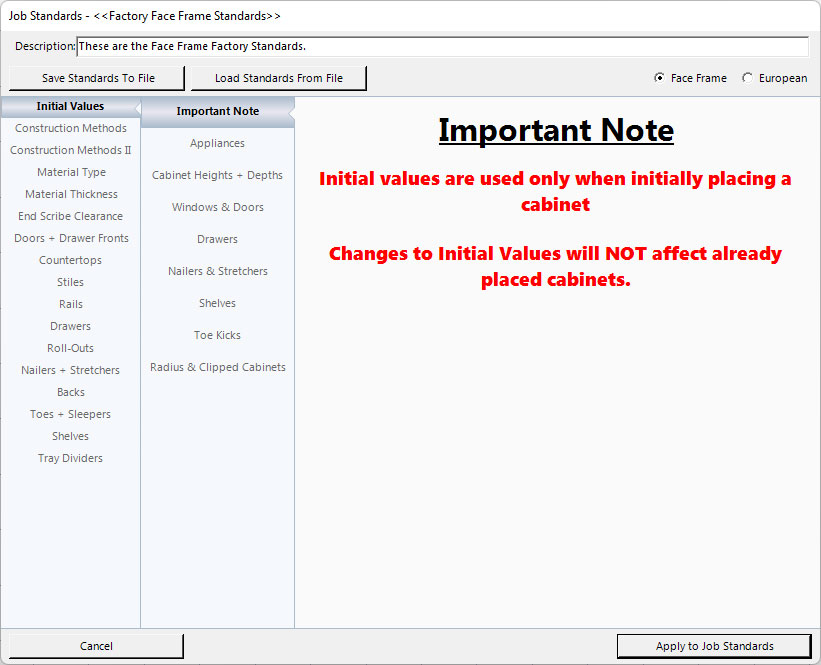Open the Construction Methods category

point(71,128)
